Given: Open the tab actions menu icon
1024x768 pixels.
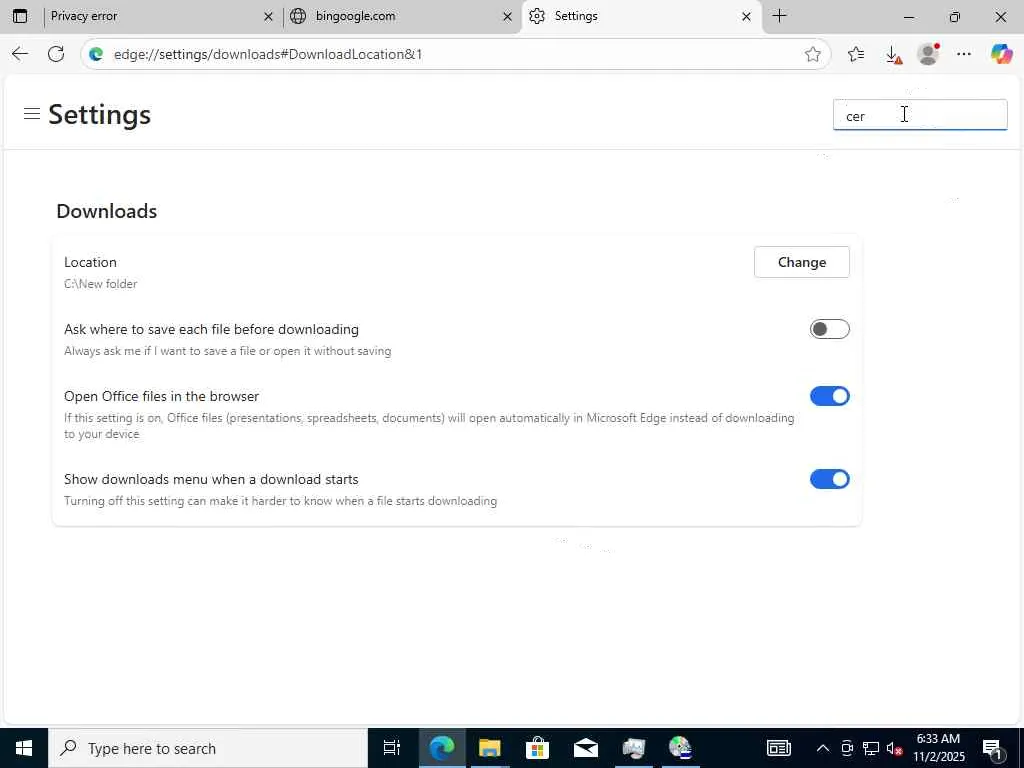Looking at the screenshot, I should [20, 16].
